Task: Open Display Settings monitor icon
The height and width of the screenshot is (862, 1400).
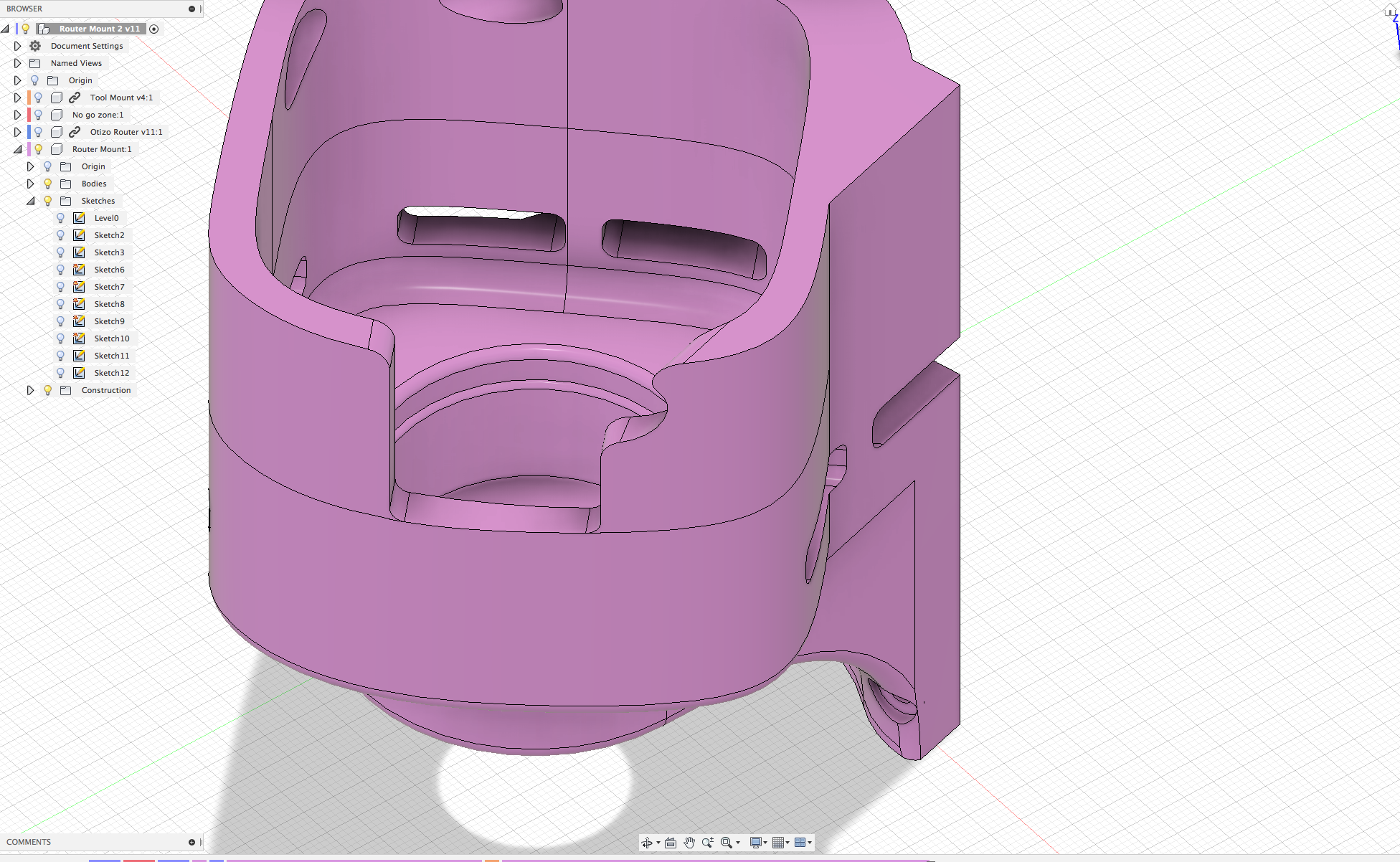Action: (755, 843)
